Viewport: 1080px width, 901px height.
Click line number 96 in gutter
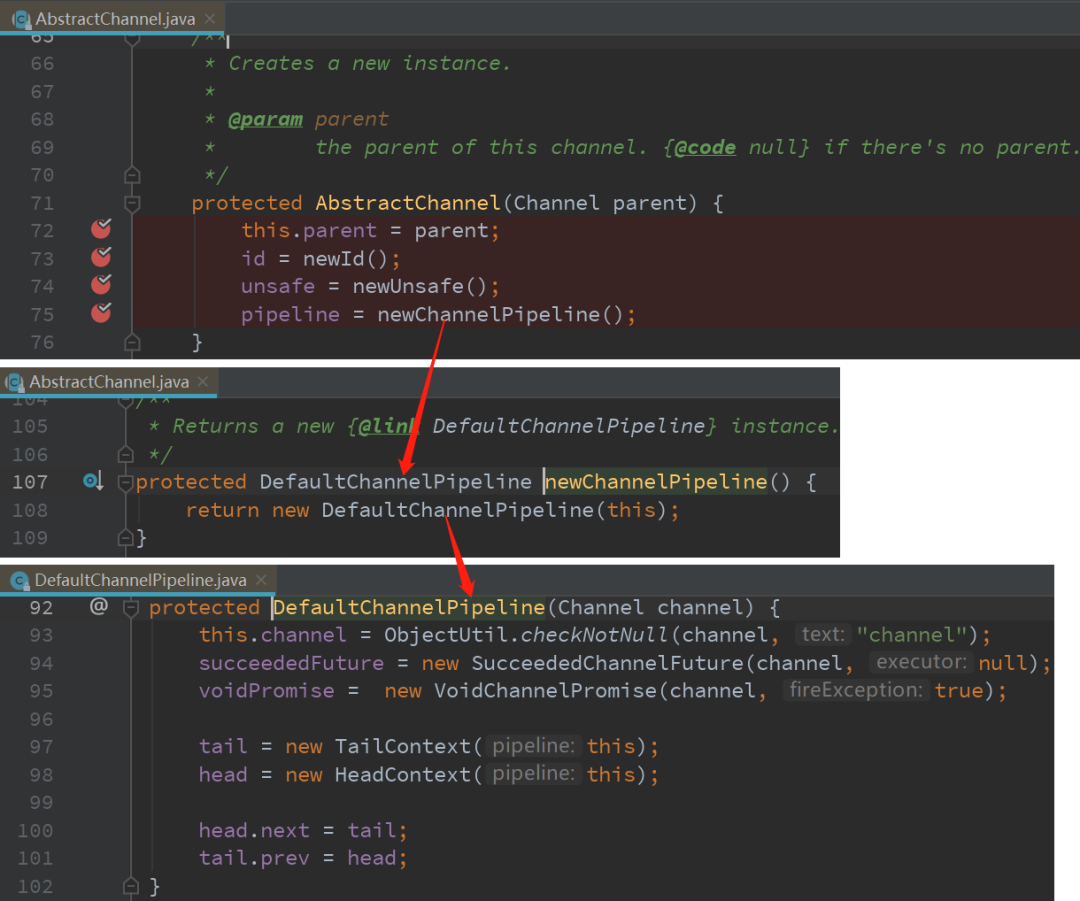(41, 719)
